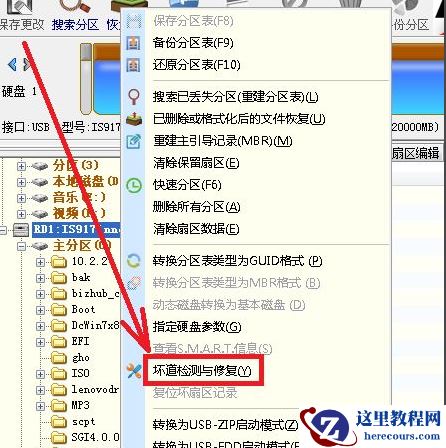The image size is (446, 448).
Task: Select the 本地磁盘 tree label
Action: [86, 182]
